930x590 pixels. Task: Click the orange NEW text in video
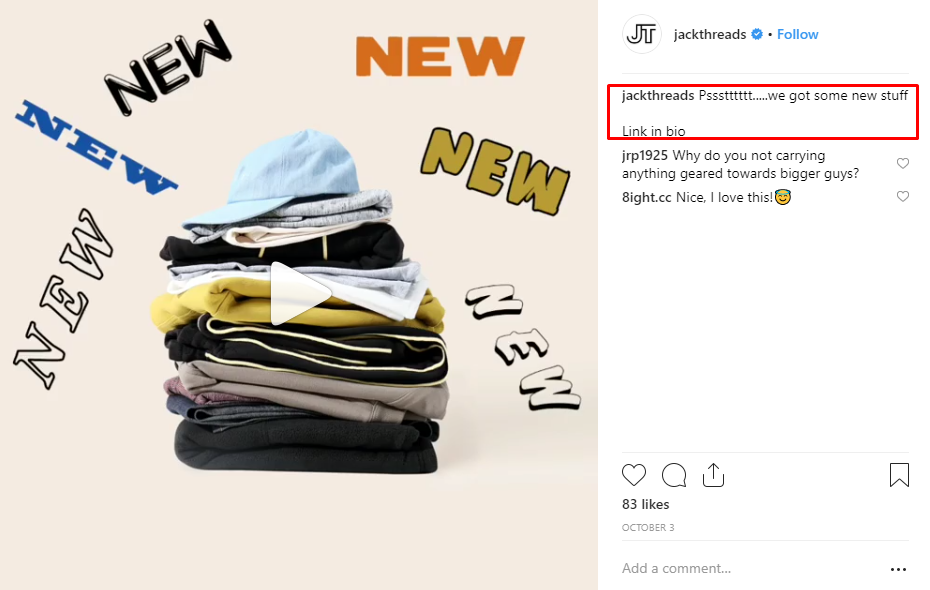click(439, 56)
